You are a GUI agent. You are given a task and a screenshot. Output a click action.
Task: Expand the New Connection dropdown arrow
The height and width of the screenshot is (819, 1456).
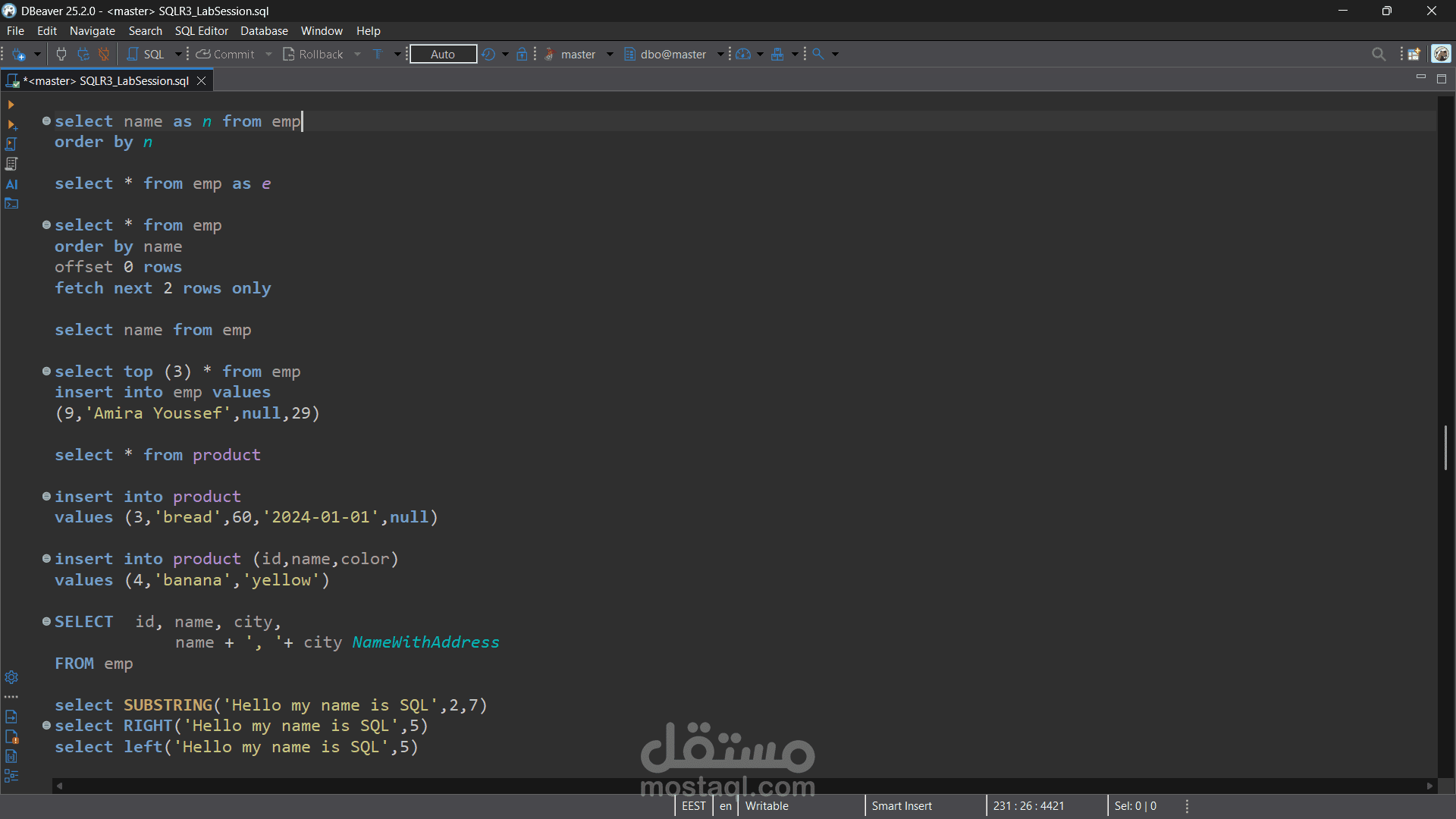click(36, 55)
